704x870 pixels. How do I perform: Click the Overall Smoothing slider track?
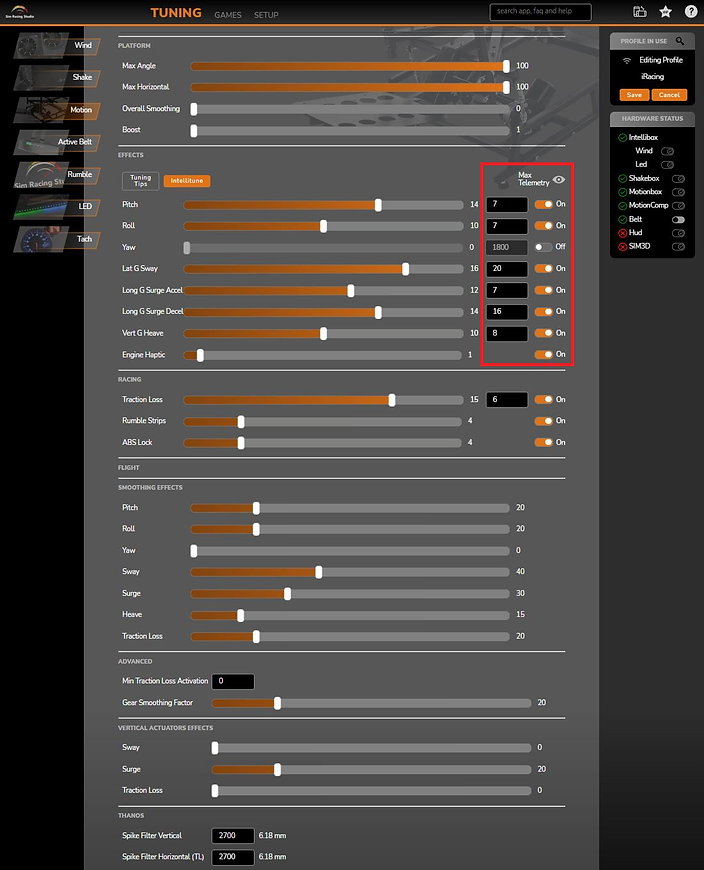point(350,109)
